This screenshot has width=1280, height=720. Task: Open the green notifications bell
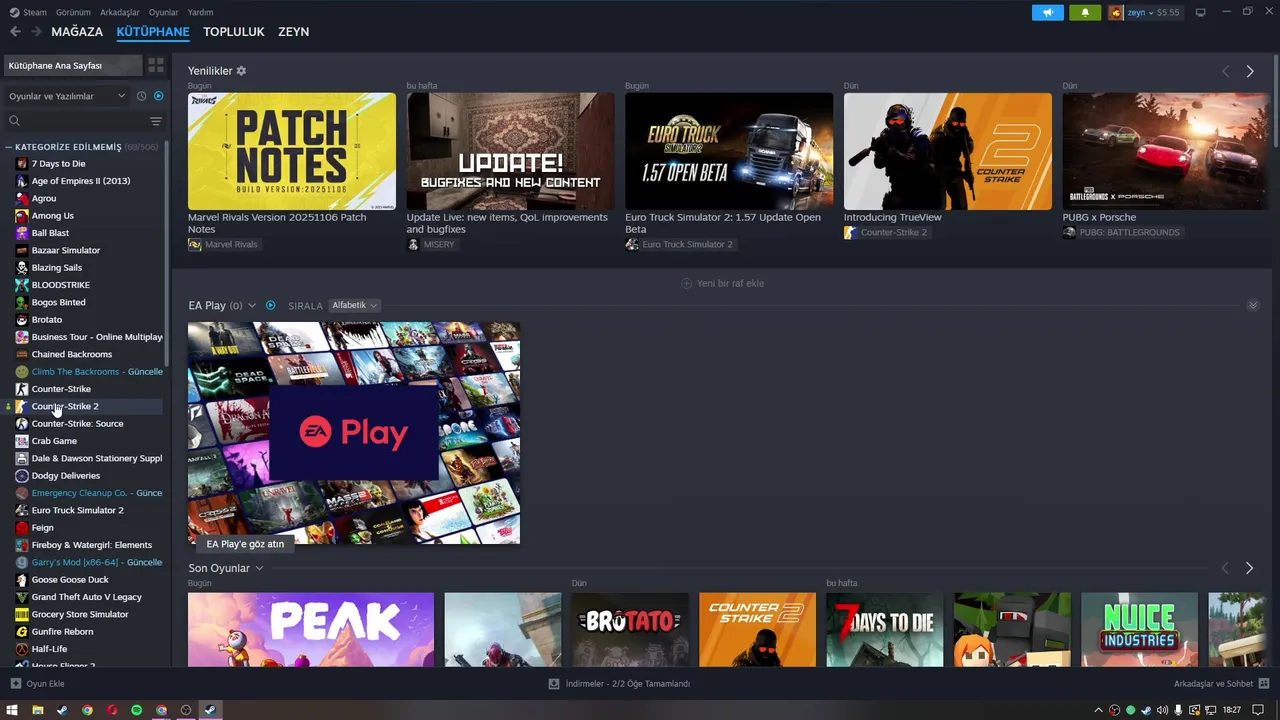[1085, 12]
